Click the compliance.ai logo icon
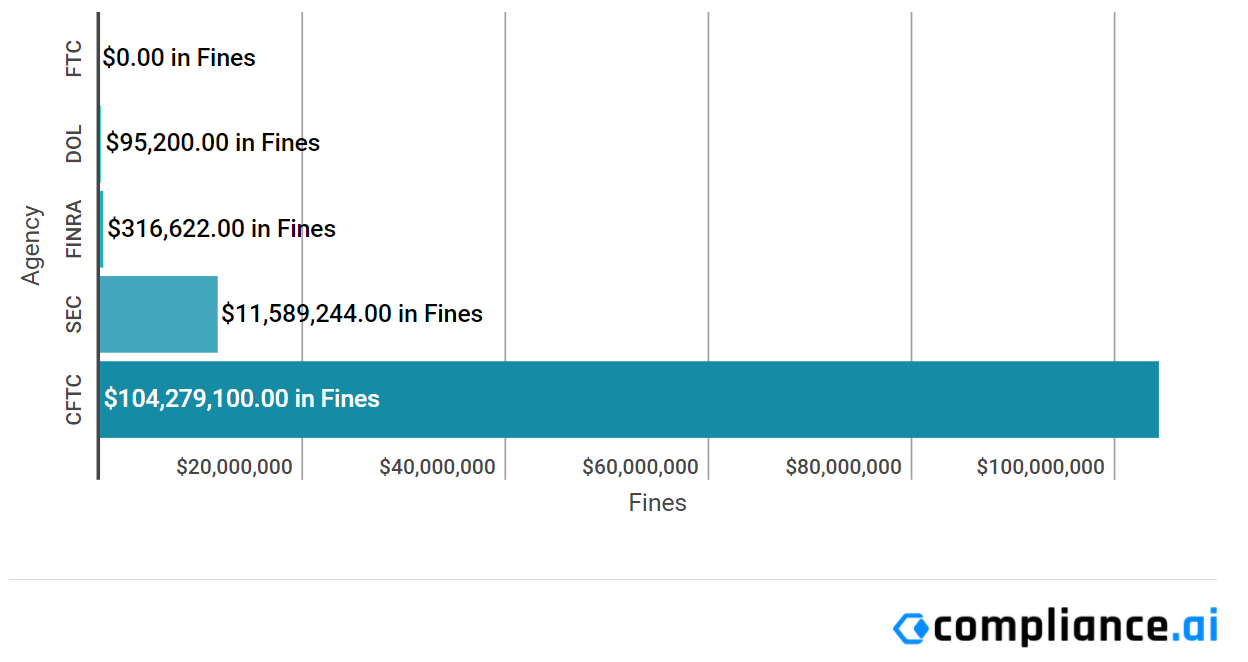 pos(910,627)
